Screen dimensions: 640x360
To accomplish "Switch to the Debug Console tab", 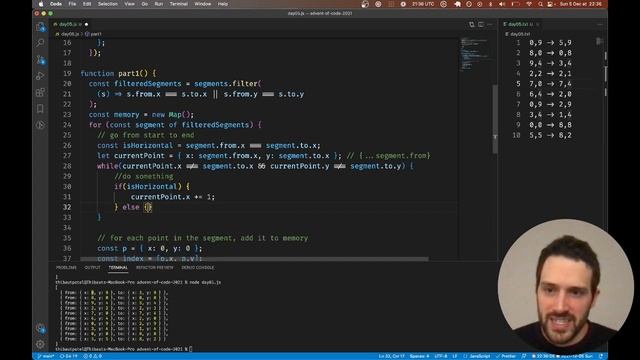I will (198, 268).
